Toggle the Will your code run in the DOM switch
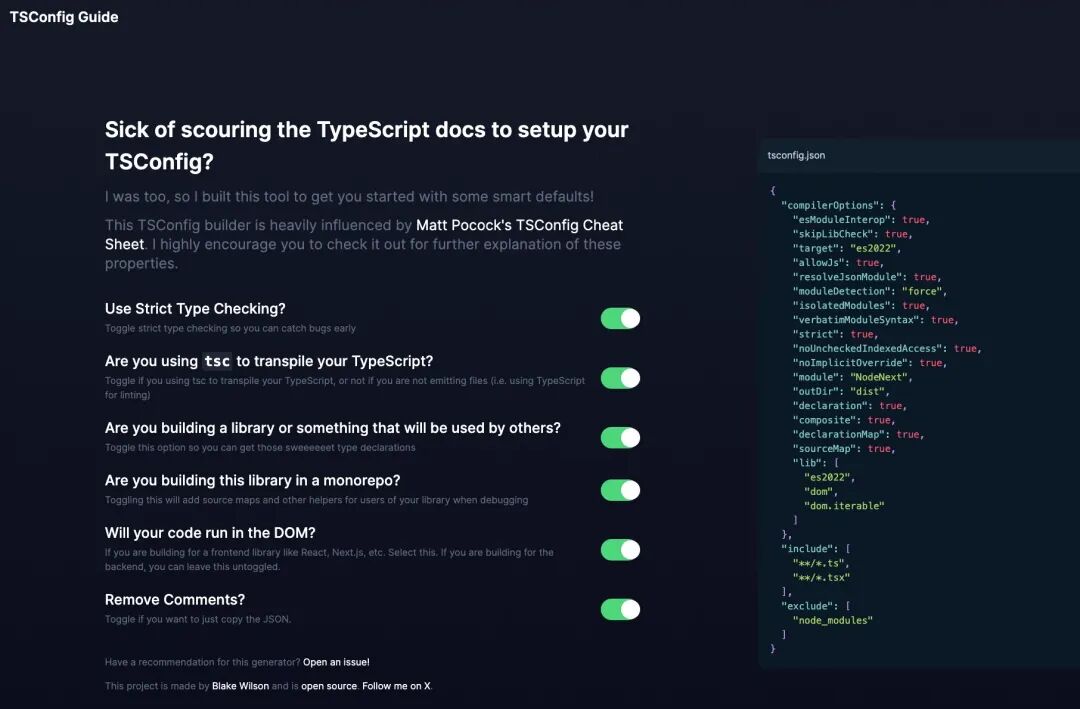Viewport: 1080px width, 709px height. pos(620,550)
